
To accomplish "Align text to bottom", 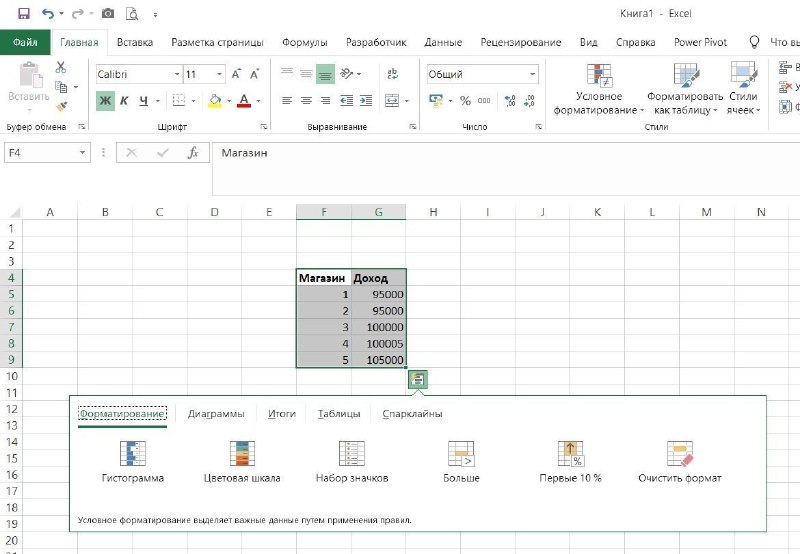I will tap(326, 73).
